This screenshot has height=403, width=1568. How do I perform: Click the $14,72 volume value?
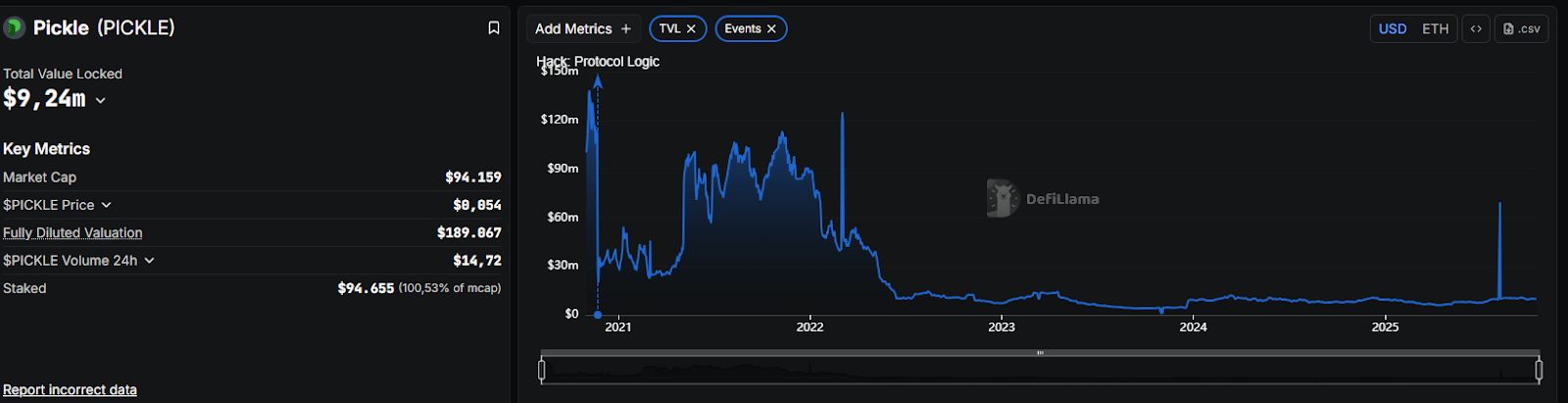(x=477, y=261)
